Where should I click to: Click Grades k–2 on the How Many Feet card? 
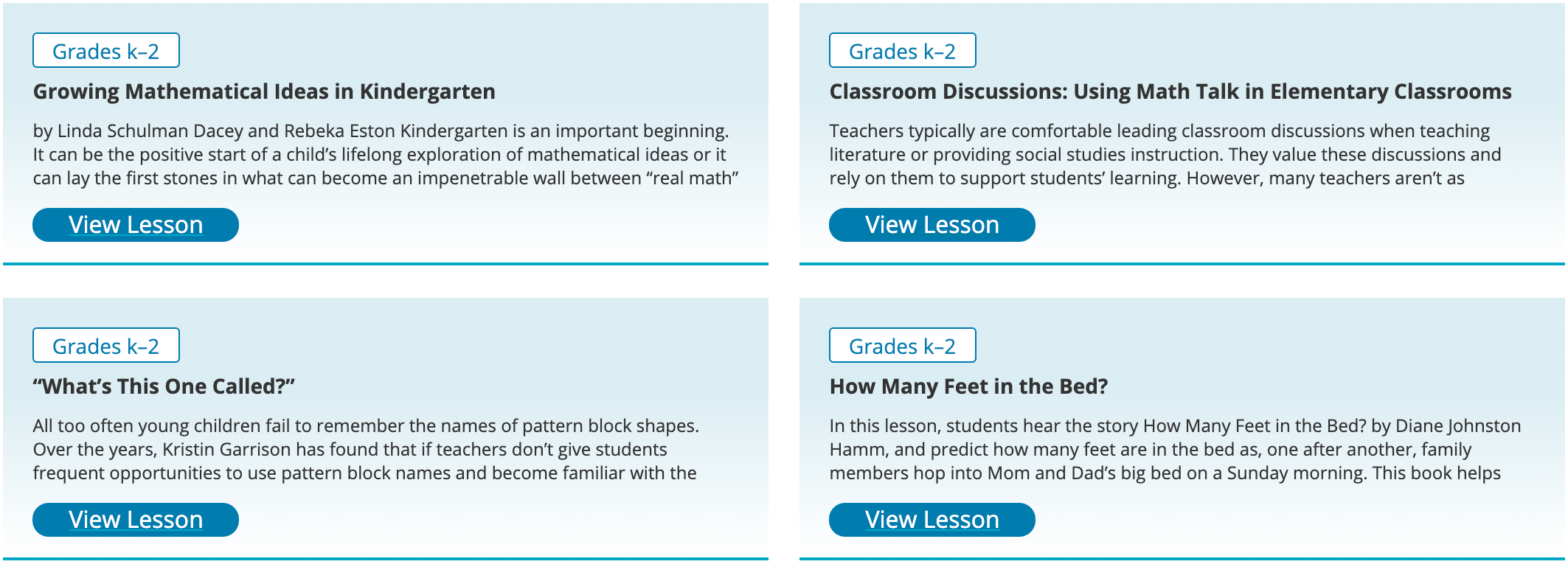(902, 345)
